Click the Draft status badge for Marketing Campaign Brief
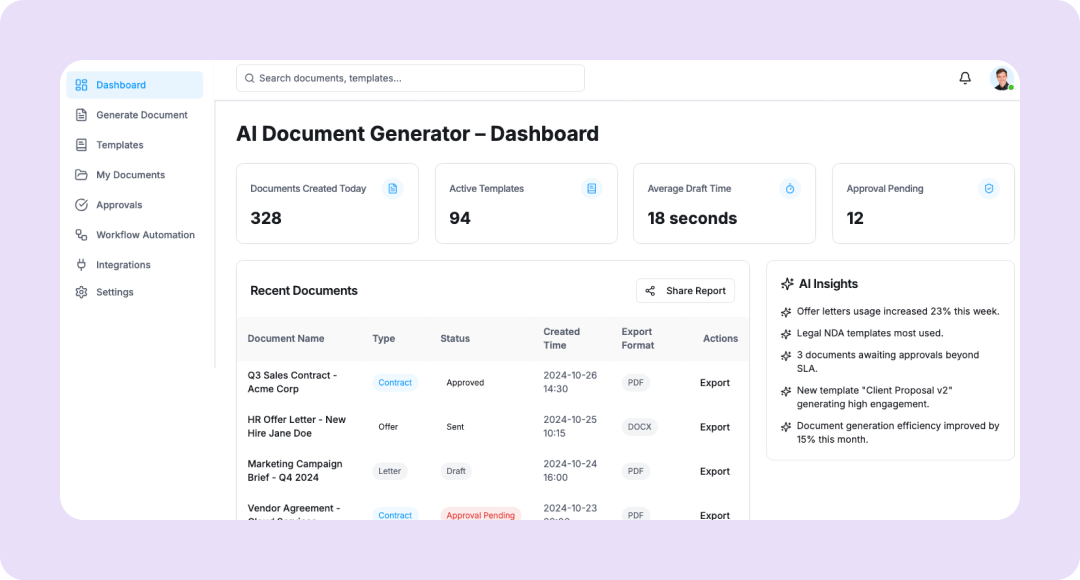Viewport: 1080px width, 580px height. pos(456,471)
